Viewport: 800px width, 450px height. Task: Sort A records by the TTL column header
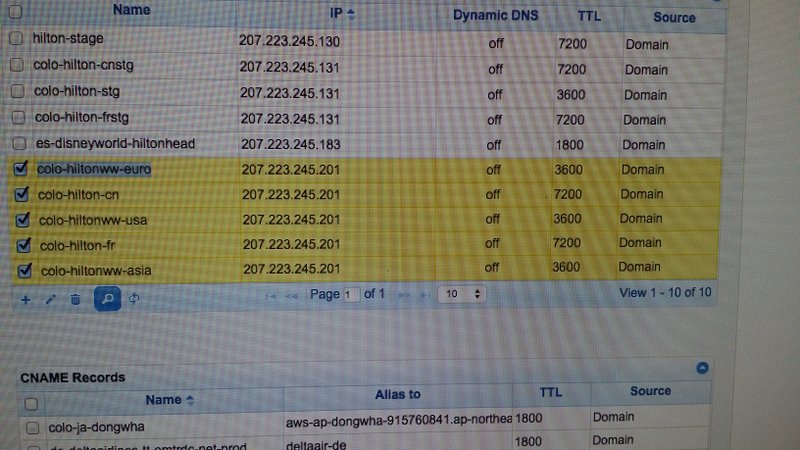tap(587, 17)
